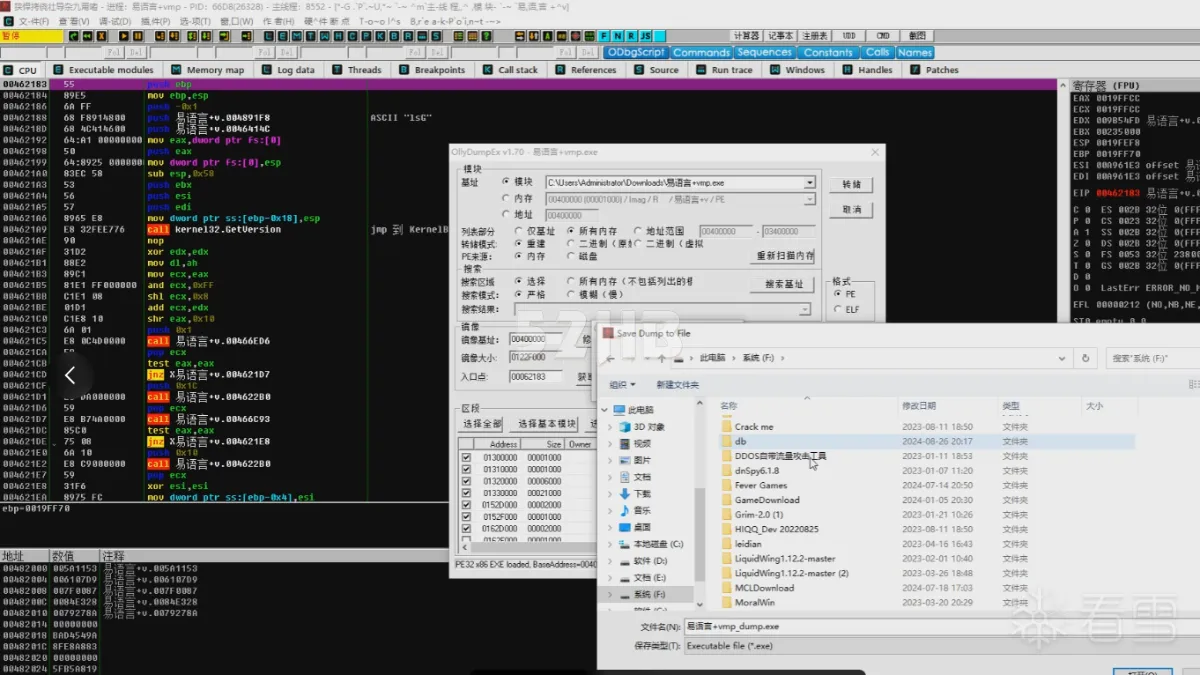Click the 转储 dump button
This screenshot has height=675, width=1200.
coord(851,185)
